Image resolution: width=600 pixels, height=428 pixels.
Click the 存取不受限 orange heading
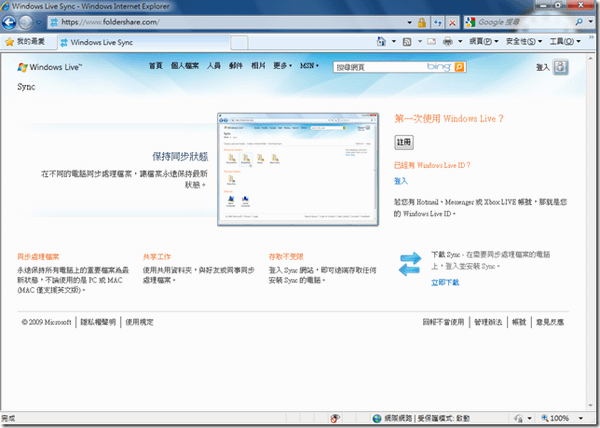pyautogui.click(x=286, y=257)
